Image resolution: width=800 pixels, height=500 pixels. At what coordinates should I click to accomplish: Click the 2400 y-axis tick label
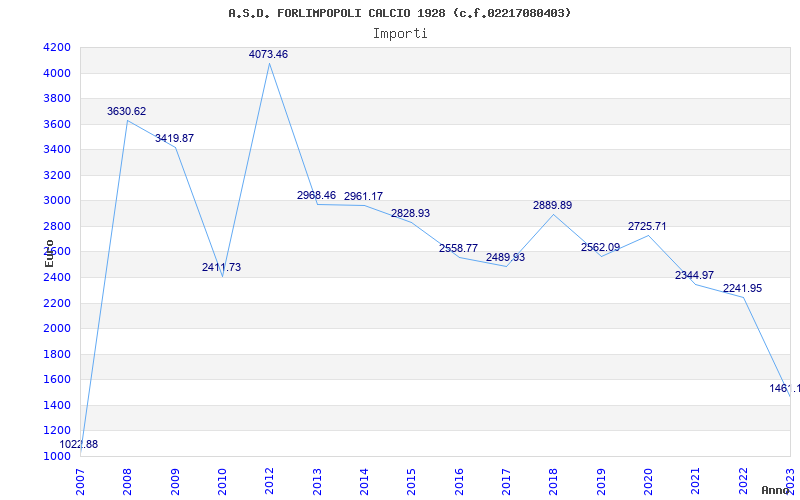[57, 278]
